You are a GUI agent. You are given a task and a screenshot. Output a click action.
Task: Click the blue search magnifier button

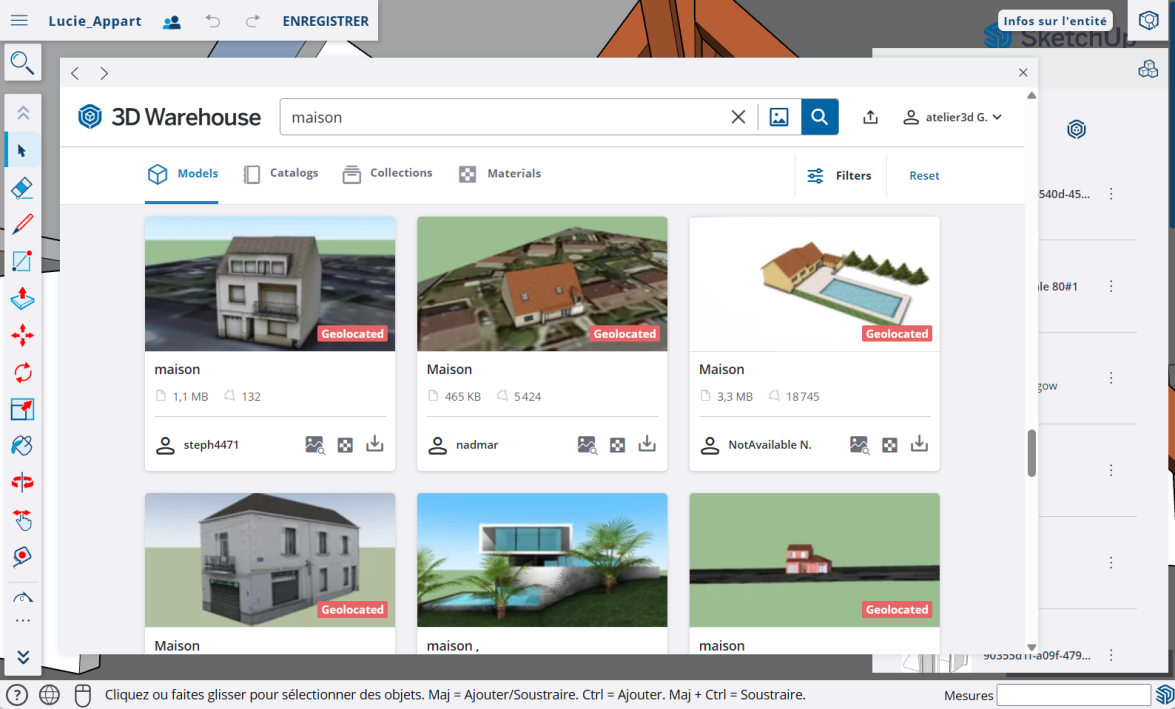819,117
